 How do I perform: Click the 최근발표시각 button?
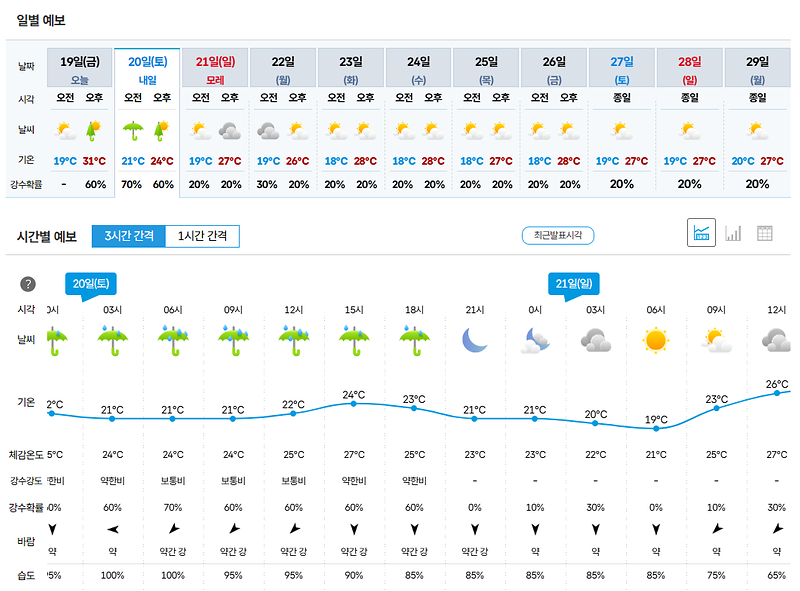558,235
